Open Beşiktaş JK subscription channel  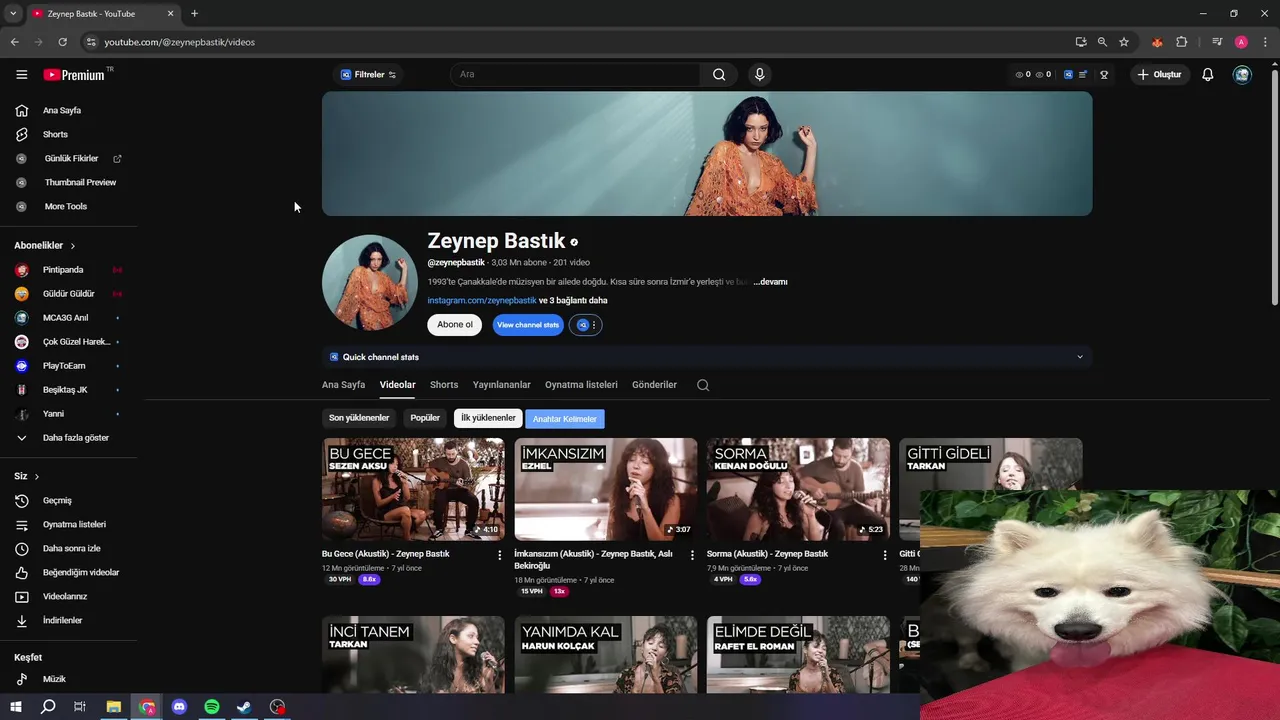[x=65, y=390]
